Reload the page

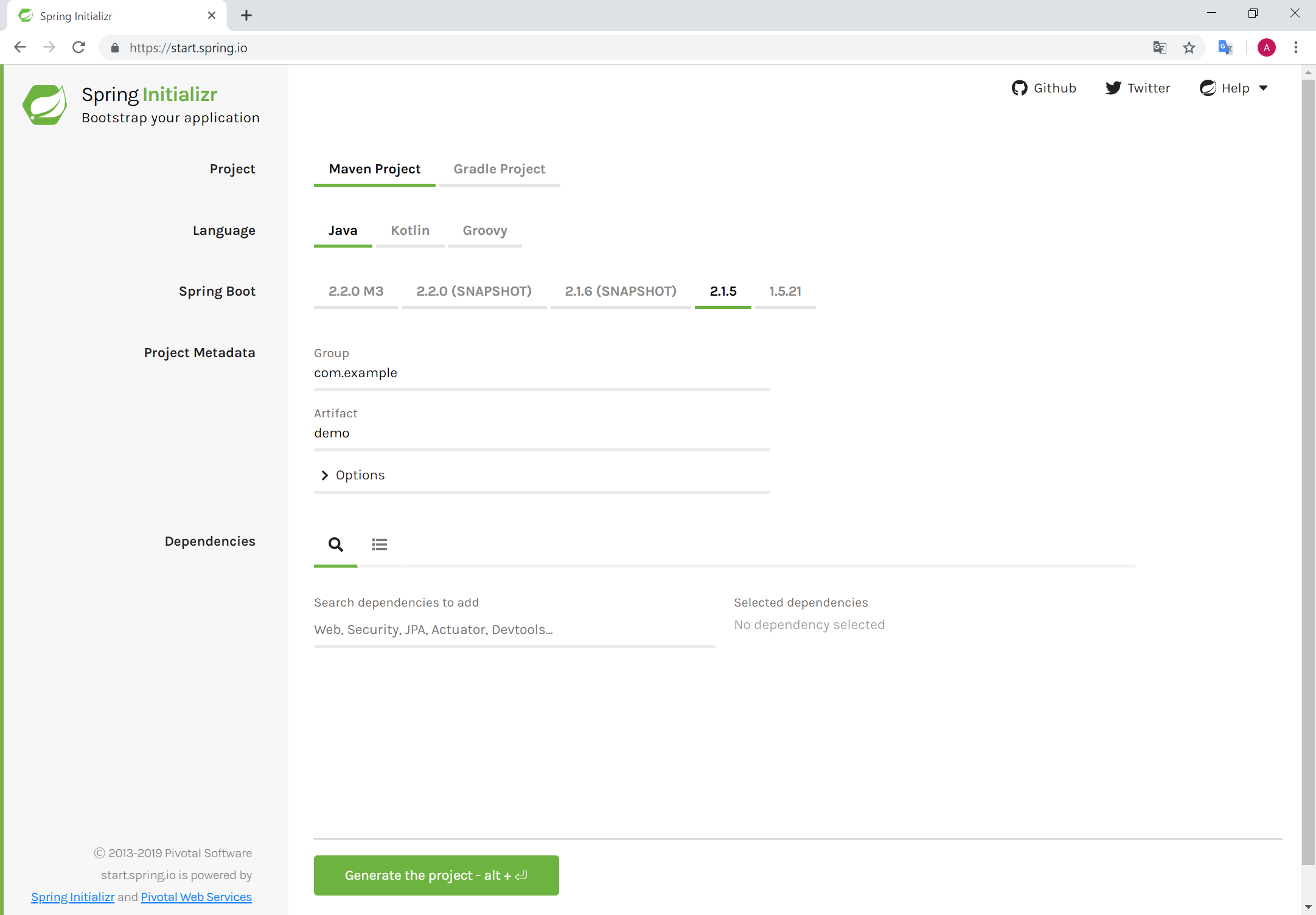(x=78, y=47)
